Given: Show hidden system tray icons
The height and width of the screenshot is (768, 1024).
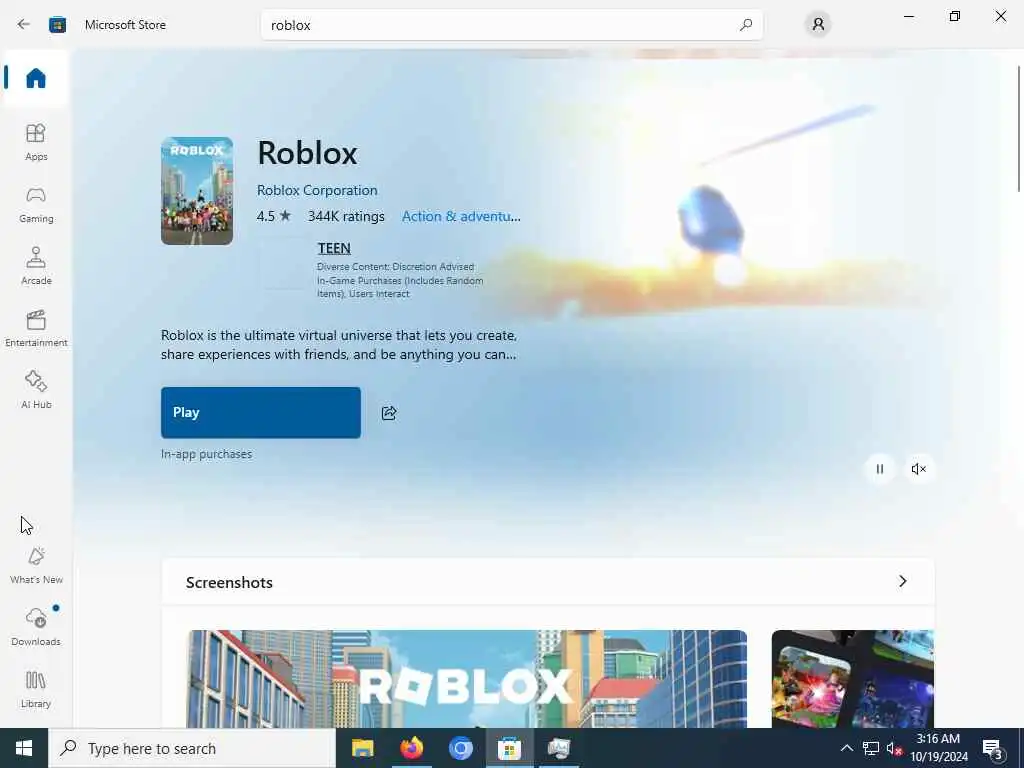Looking at the screenshot, I should coord(846,748).
